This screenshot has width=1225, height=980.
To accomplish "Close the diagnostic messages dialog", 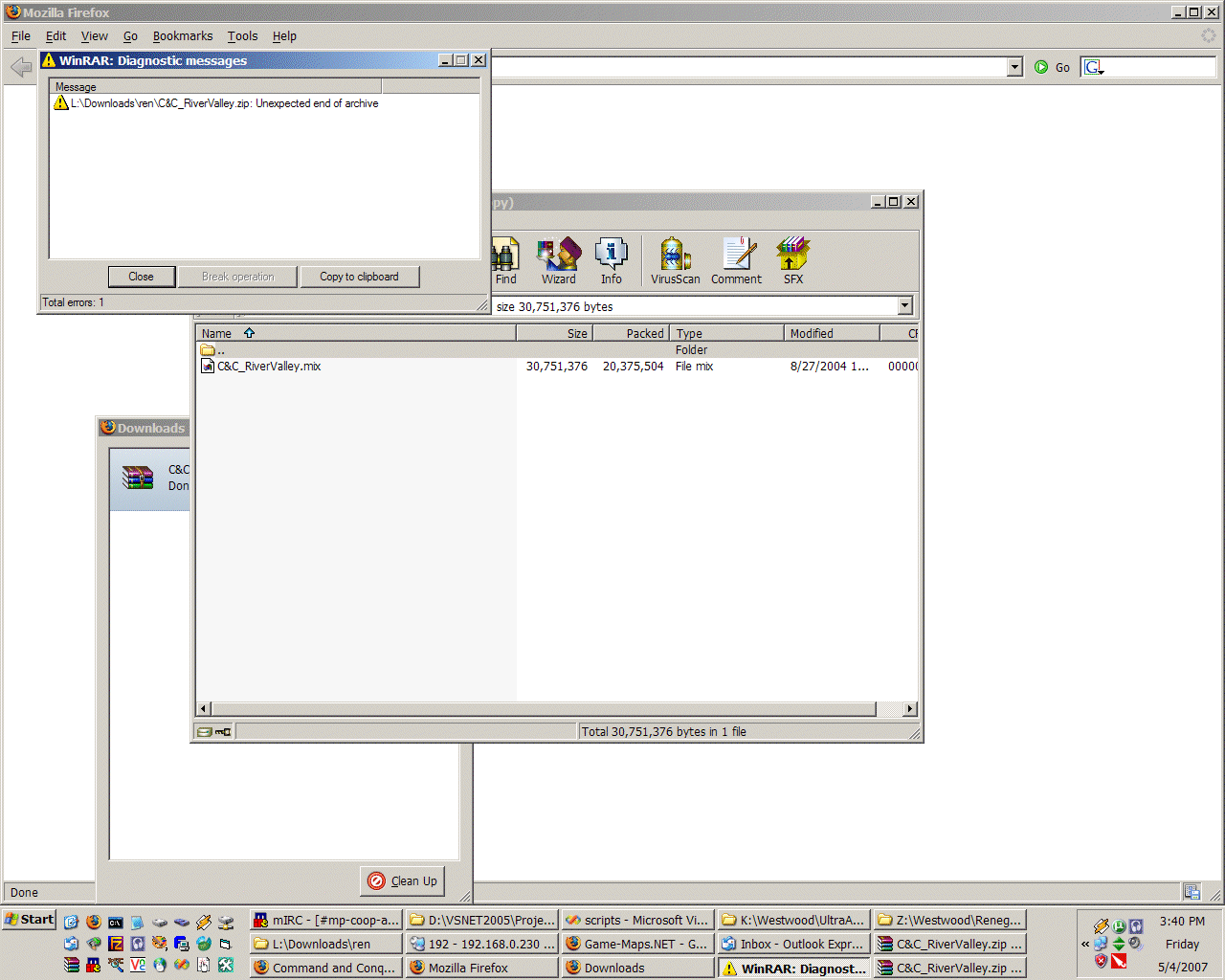I will (x=141, y=277).
